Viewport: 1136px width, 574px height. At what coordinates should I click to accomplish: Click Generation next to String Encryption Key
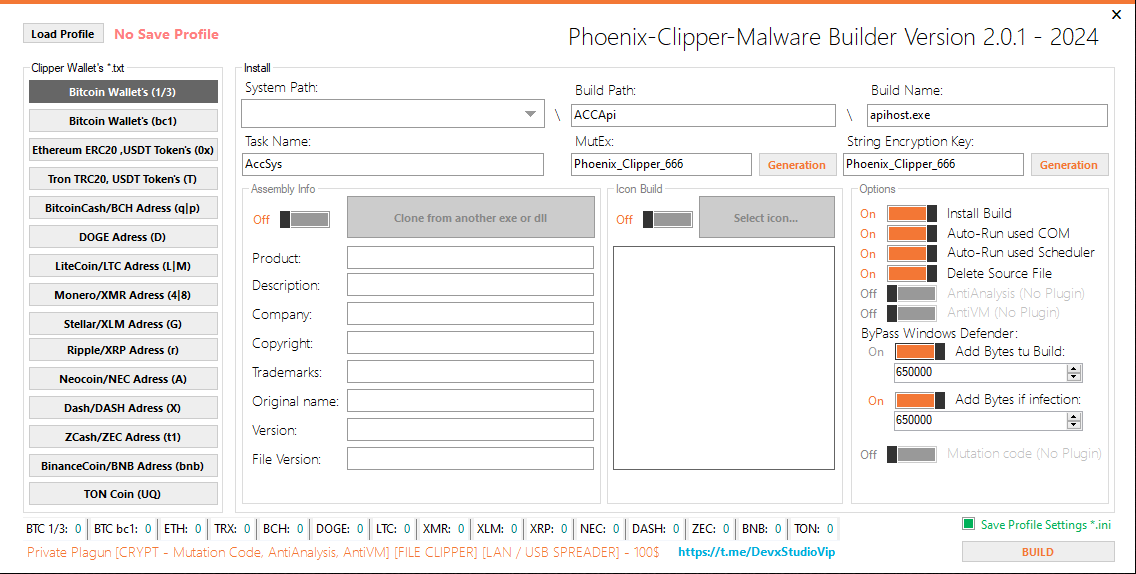click(x=1069, y=165)
